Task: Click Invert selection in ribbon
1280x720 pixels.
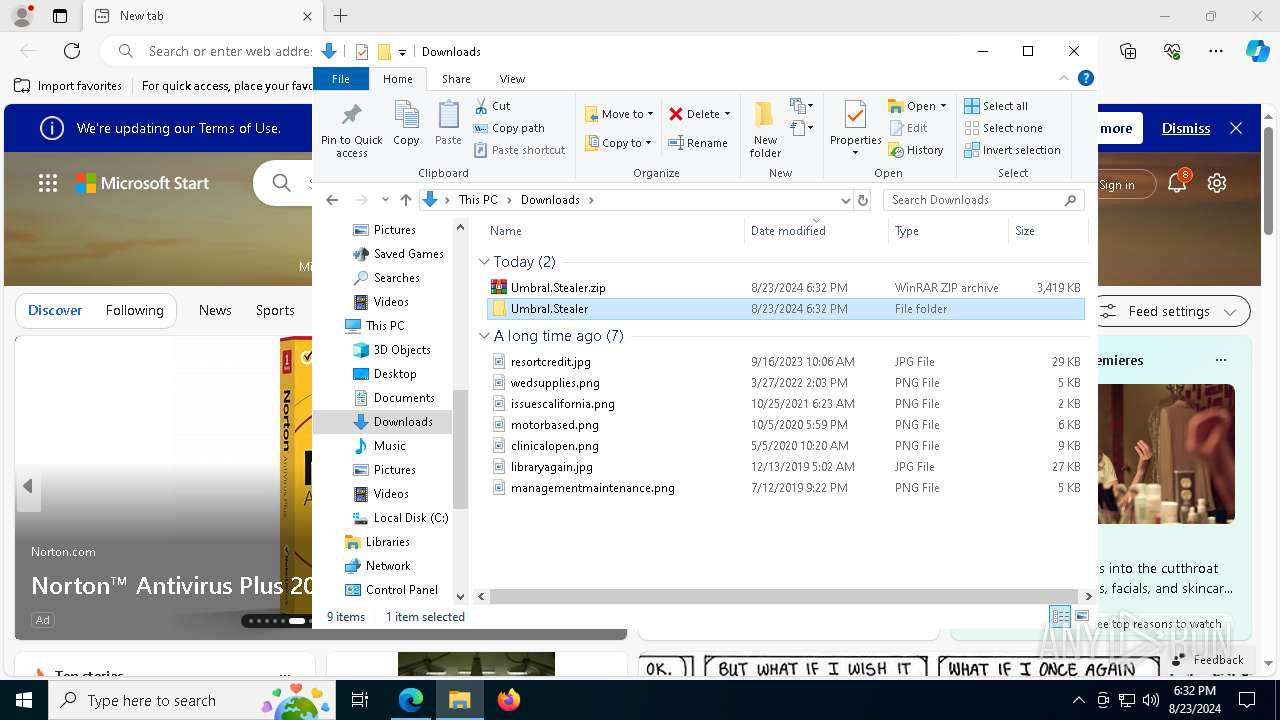Action: 1012,150
